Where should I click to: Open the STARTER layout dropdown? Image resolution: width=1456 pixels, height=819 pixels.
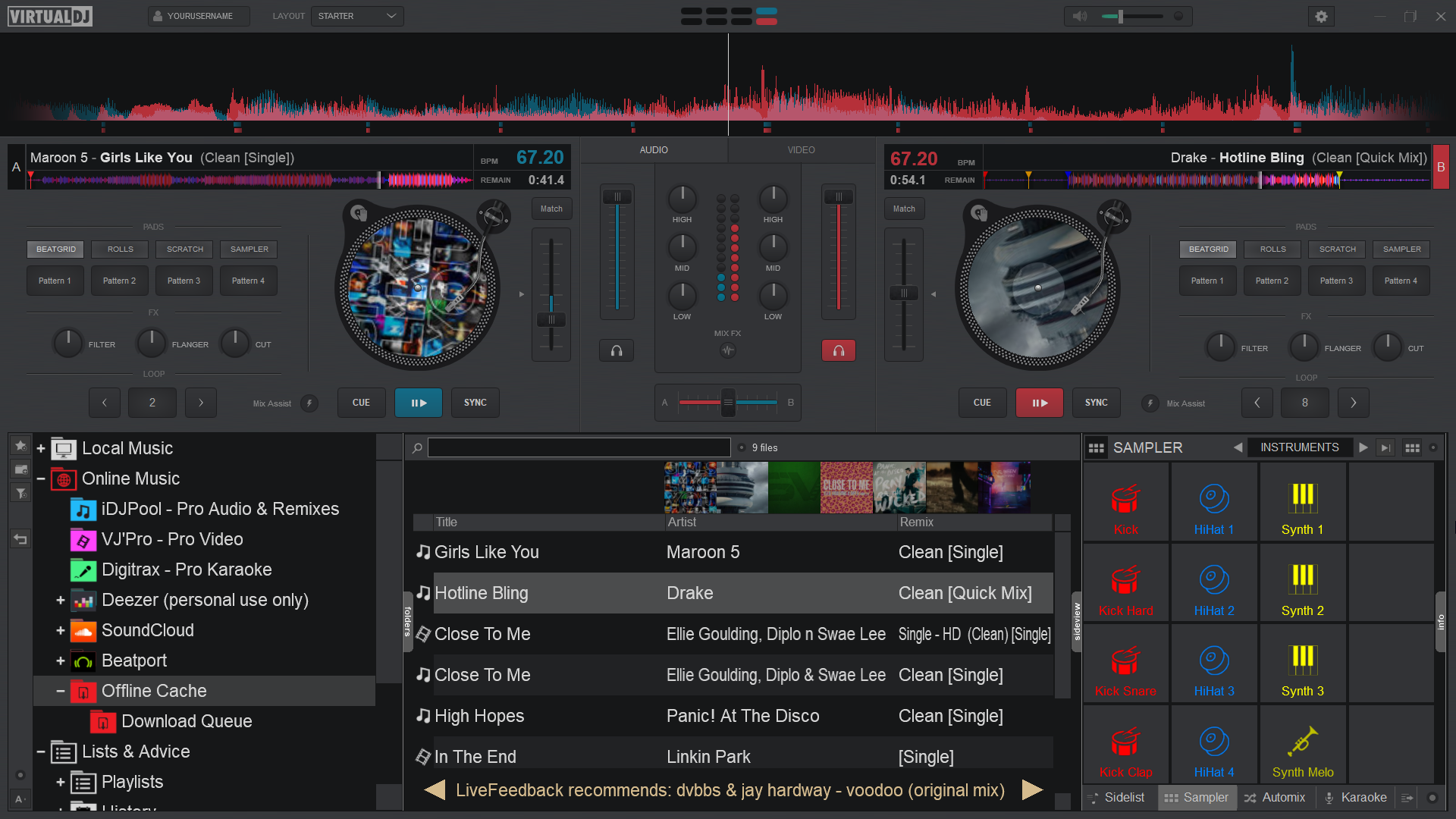click(x=356, y=16)
